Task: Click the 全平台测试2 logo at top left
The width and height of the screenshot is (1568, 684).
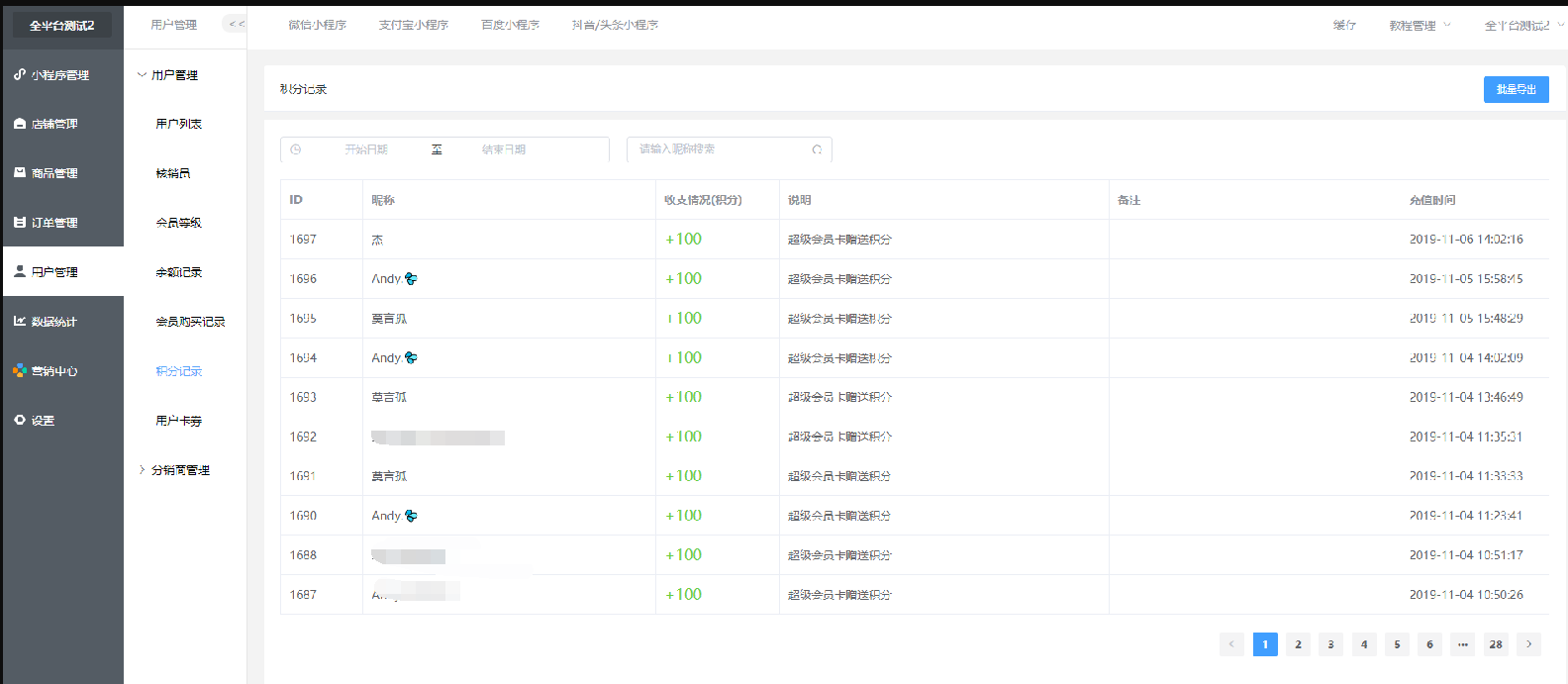Action: click(x=62, y=25)
